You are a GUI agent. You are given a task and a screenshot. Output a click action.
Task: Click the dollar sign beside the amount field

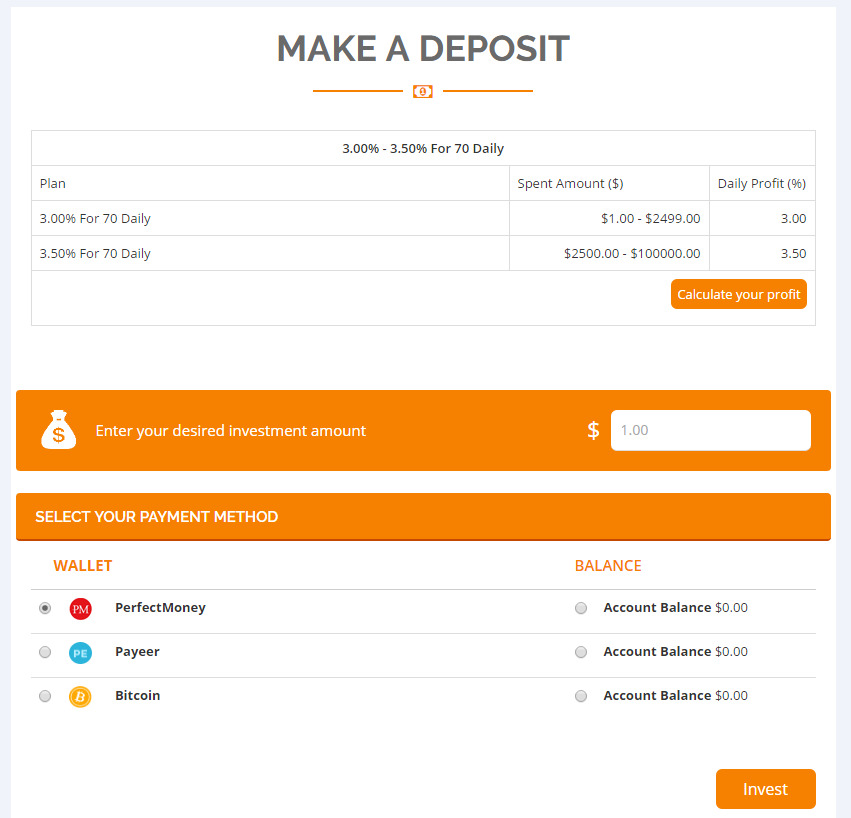tap(593, 431)
